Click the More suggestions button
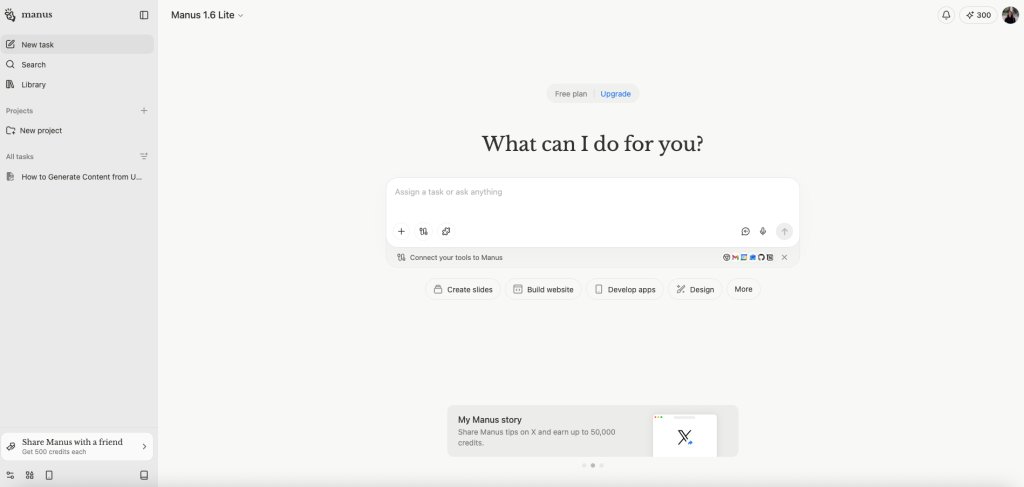The width and height of the screenshot is (1024, 487). (x=743, y=289)
